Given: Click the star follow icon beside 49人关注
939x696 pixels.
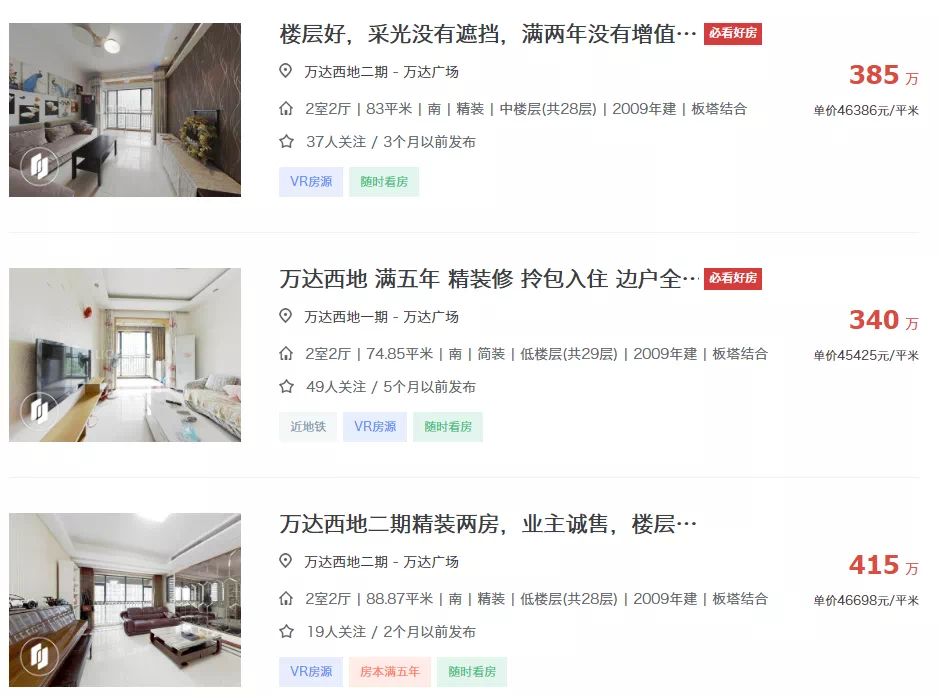Looking at the screenshot, I should click(286, 387).
